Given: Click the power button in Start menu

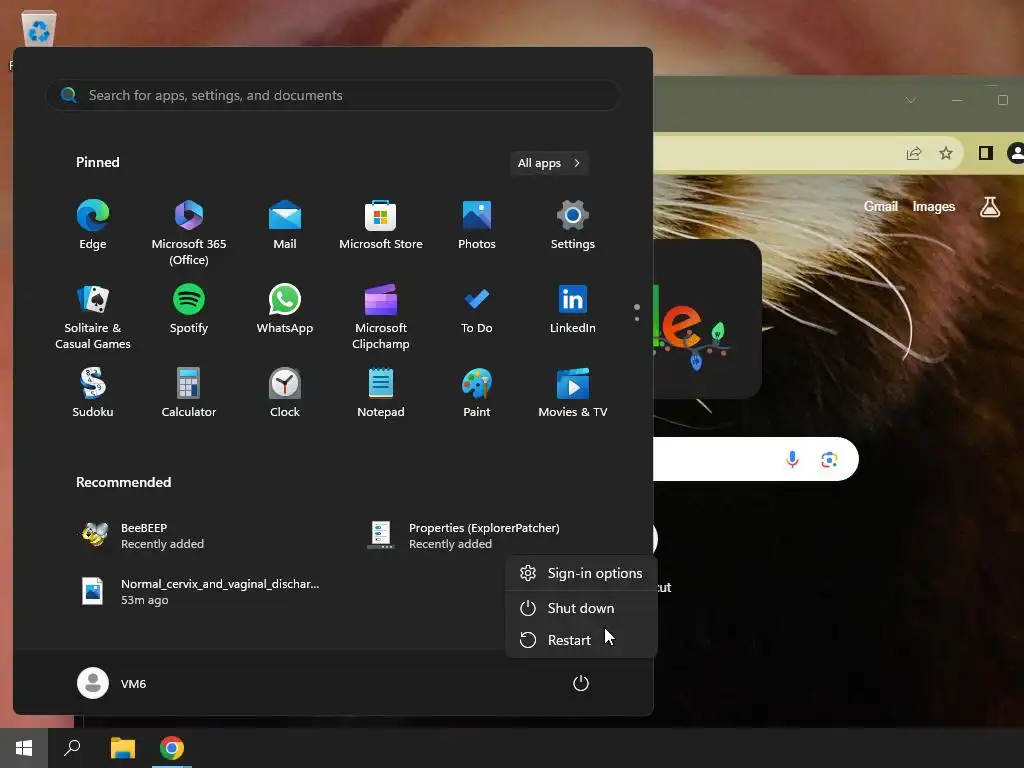Looking at the screenshot, I should 581,683.
